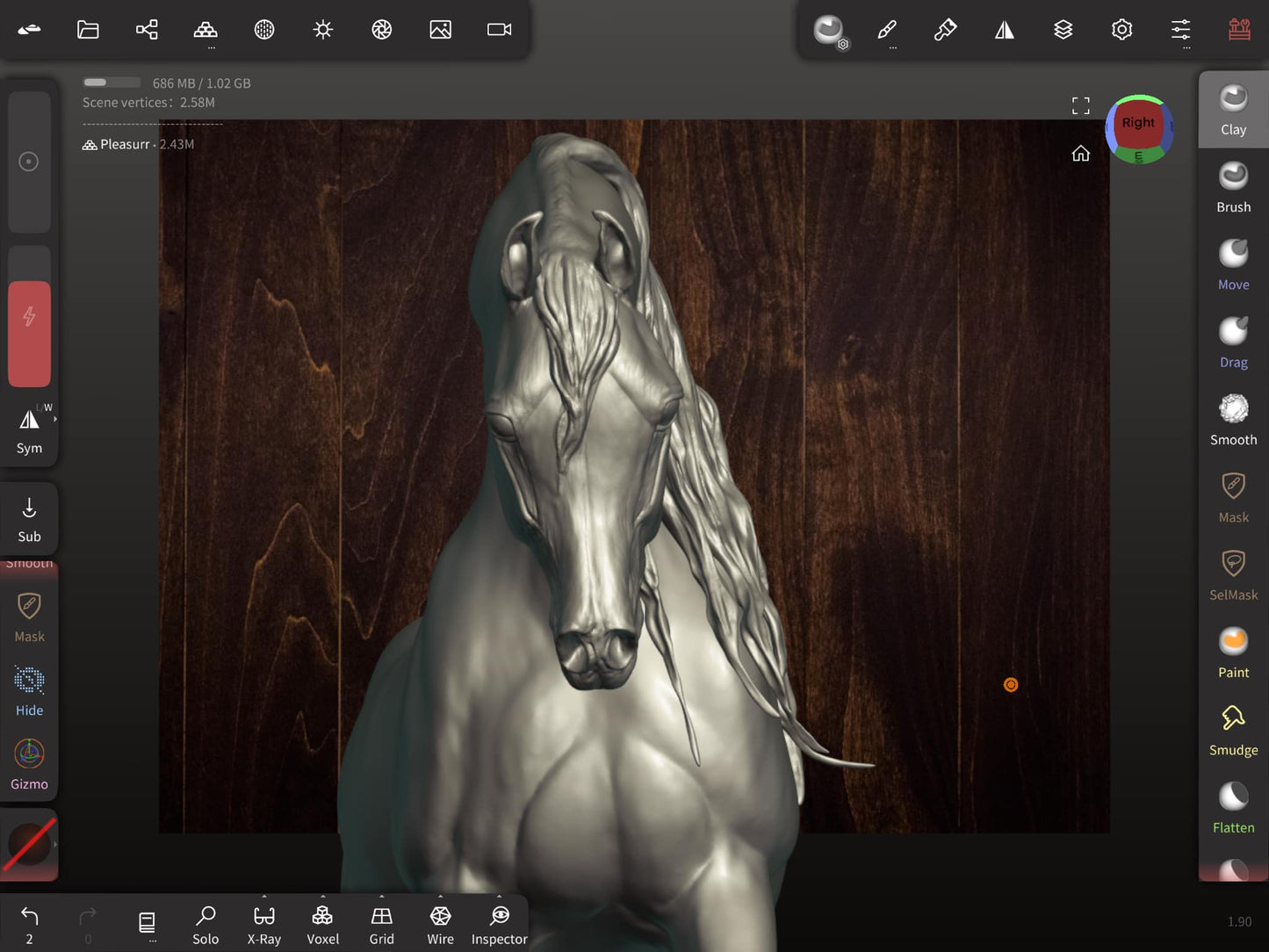Select the Clay tool
Screen dimensions: 1269x952
pos(1234,110)
